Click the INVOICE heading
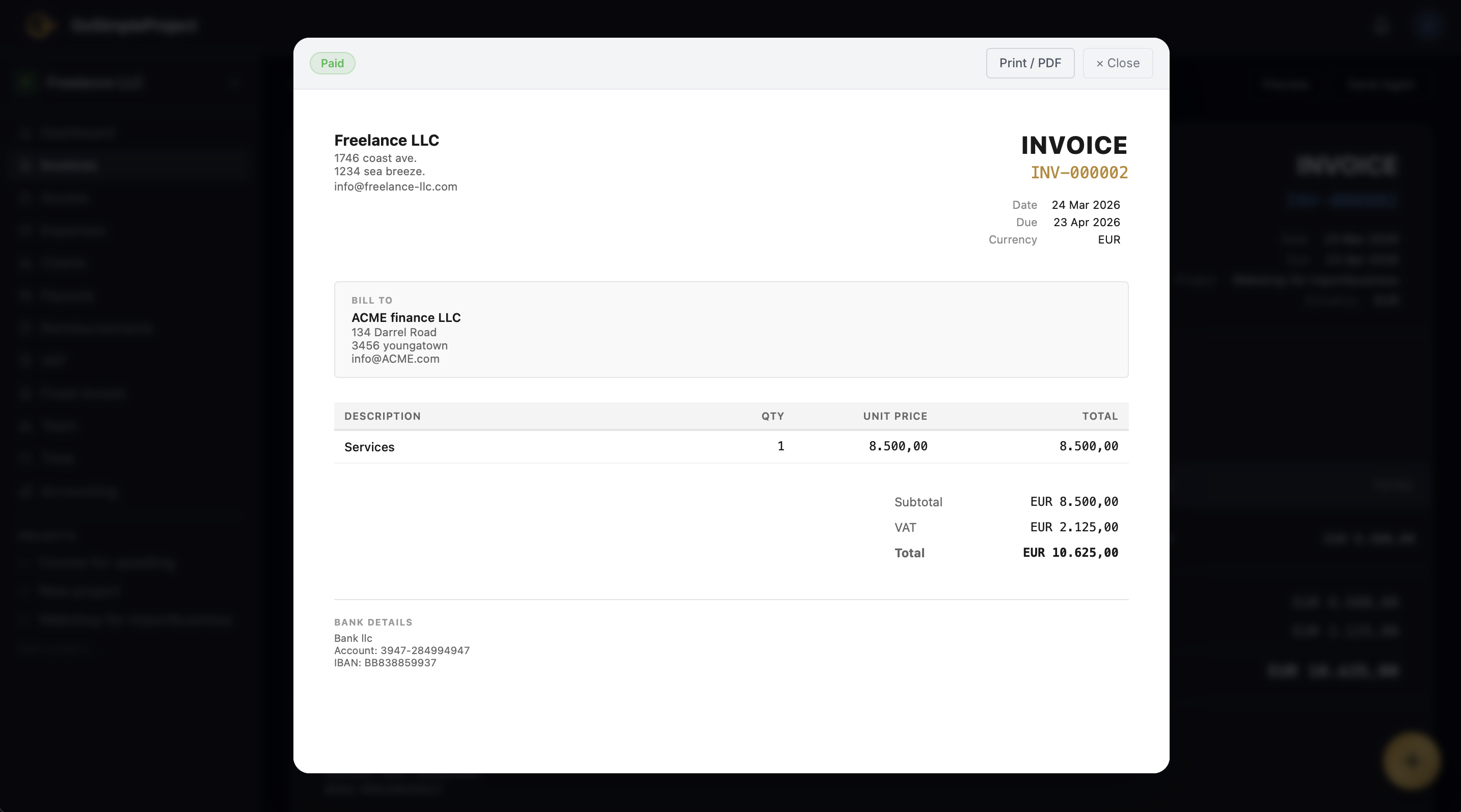The width and height of the screenshot is (1461, 812). click(1074, 145)
